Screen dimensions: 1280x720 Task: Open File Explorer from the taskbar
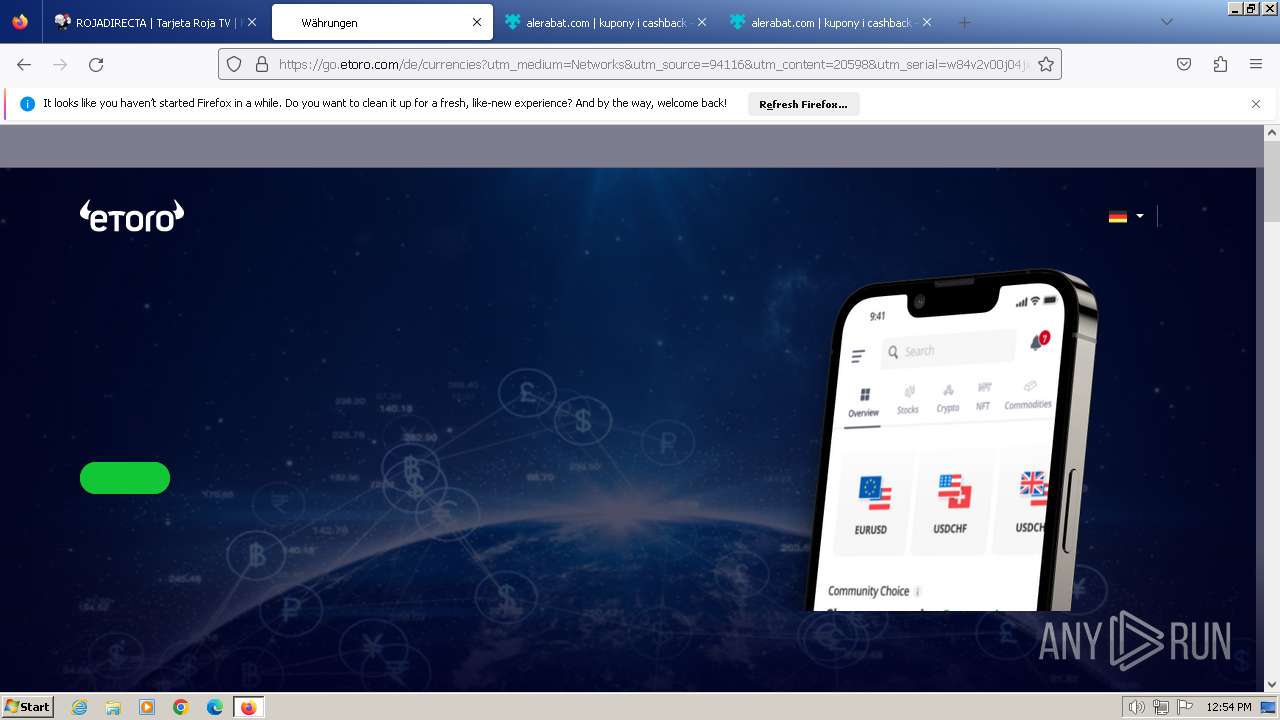[x=113, y=707]
